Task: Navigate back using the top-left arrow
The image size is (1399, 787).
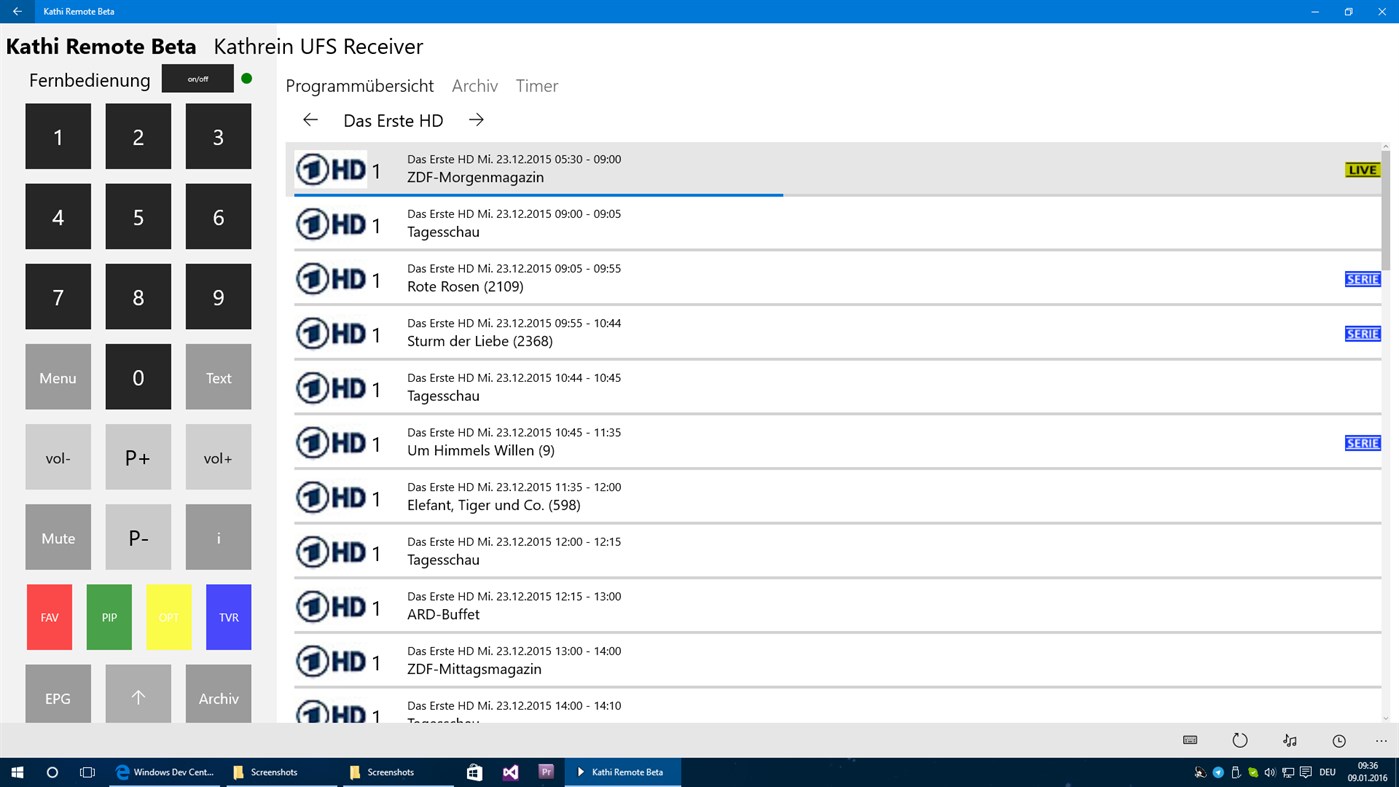Action: point(17,11)
